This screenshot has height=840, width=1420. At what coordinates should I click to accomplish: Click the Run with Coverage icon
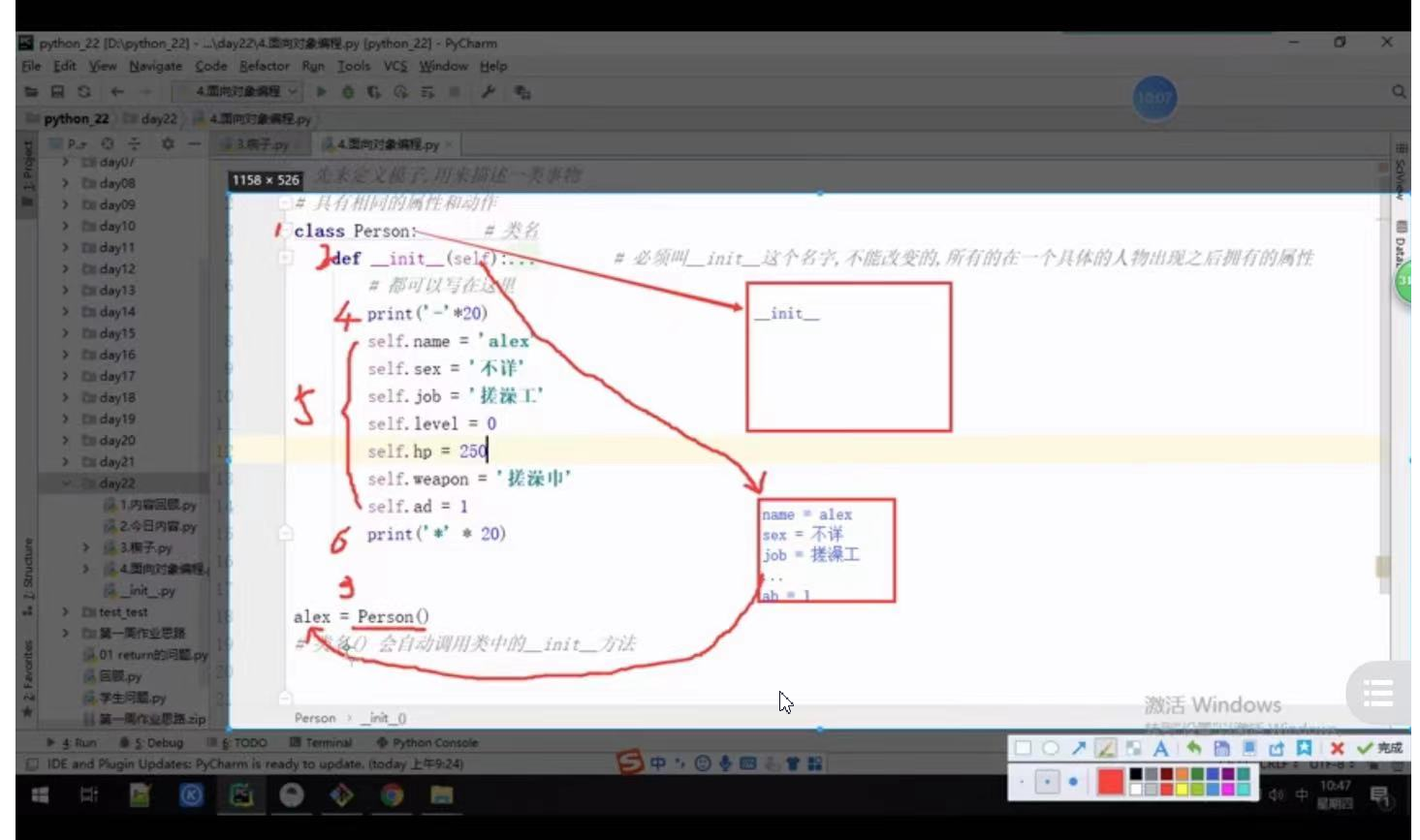click(374, 92)
